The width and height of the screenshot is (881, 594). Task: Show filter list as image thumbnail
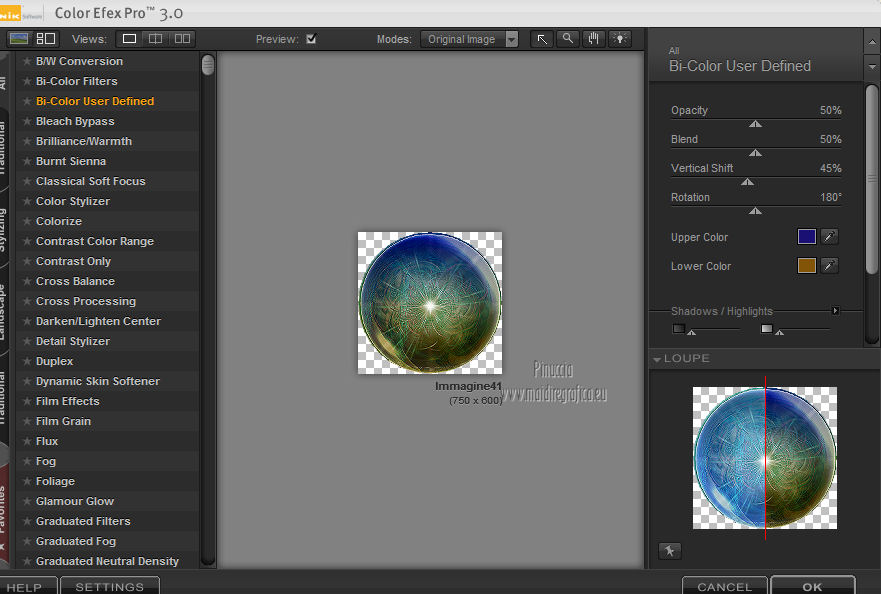[19, 39]
